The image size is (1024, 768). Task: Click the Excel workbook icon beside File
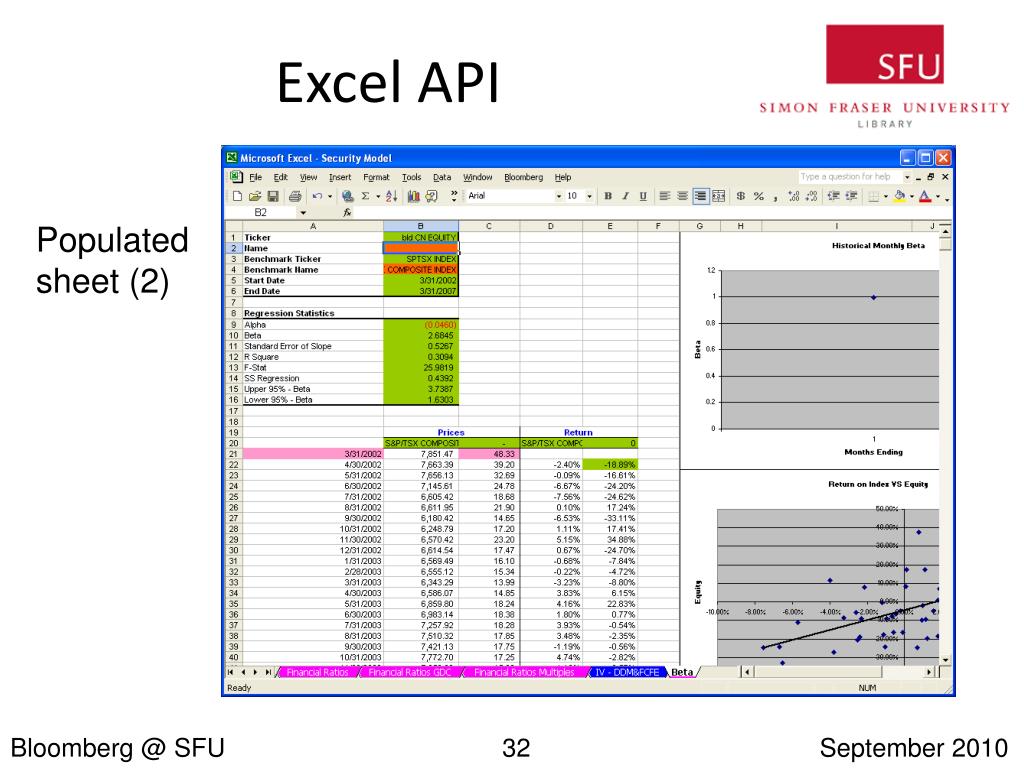(x=236, y=177)
